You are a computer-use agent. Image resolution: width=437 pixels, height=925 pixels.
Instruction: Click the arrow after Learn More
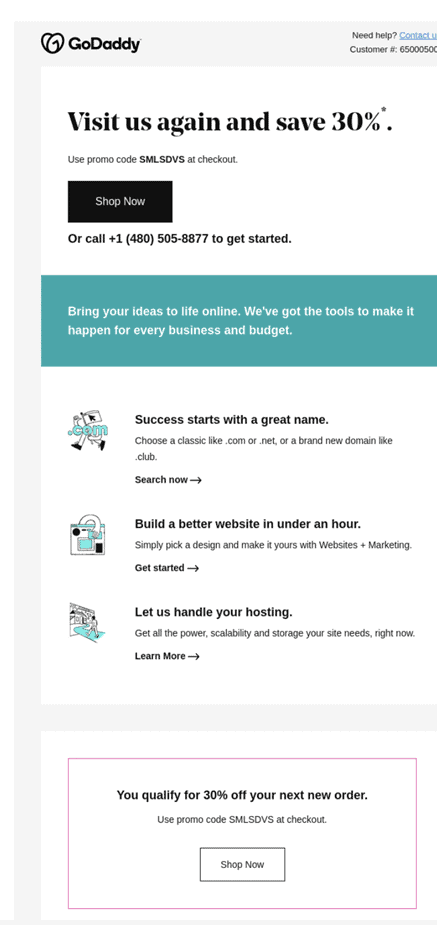point(193,657)
